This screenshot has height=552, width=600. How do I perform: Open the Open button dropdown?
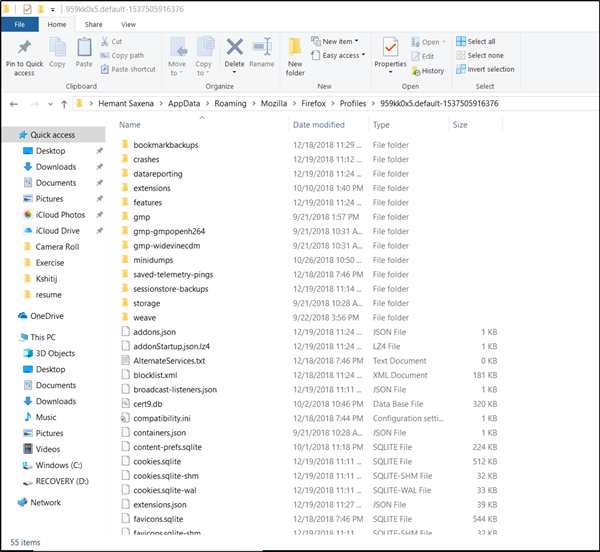point(444,42)
